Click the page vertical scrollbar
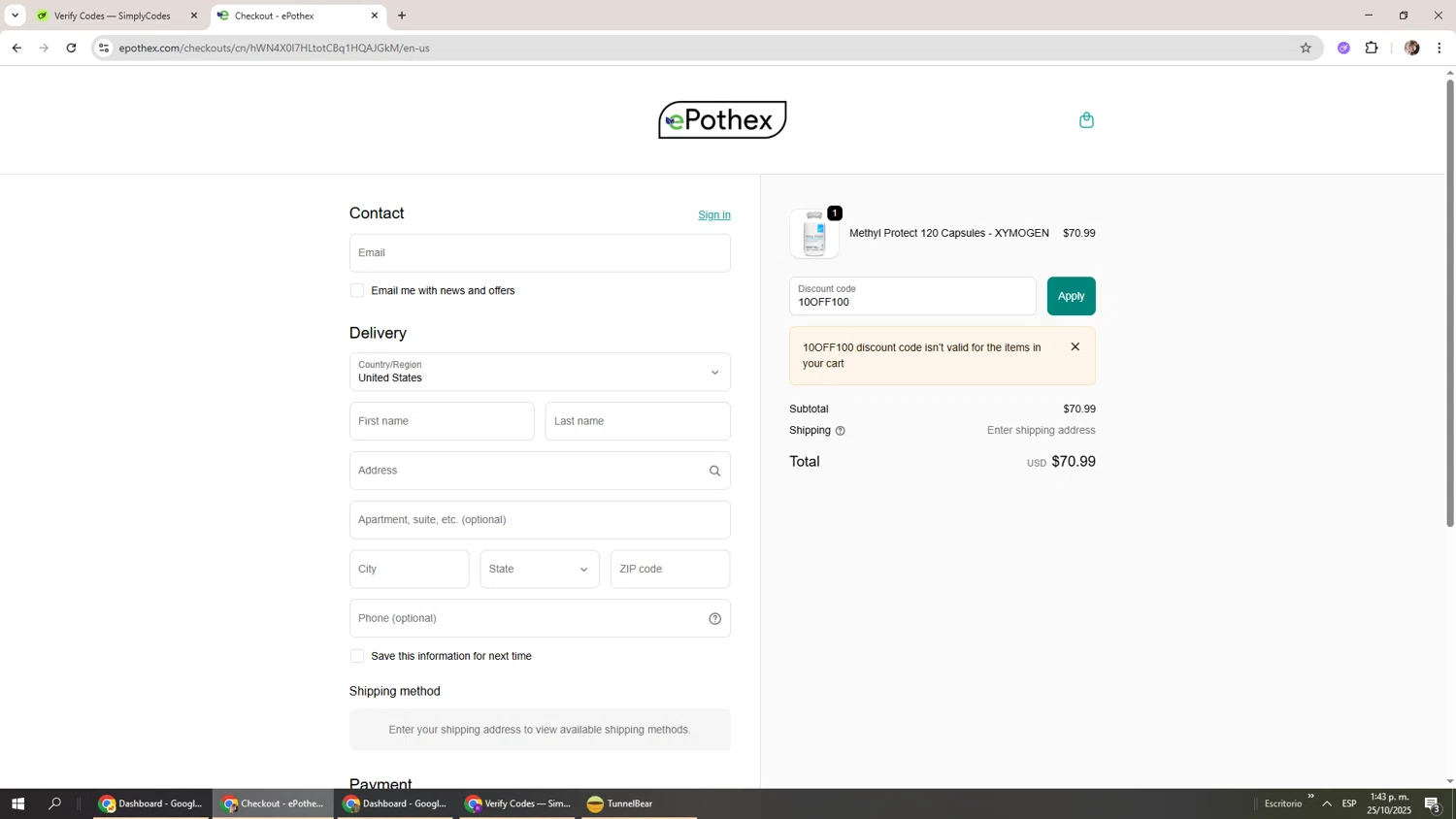The height and width of the screenshot is (819, 1456). pyautogui.click(x=1450, y=303)
